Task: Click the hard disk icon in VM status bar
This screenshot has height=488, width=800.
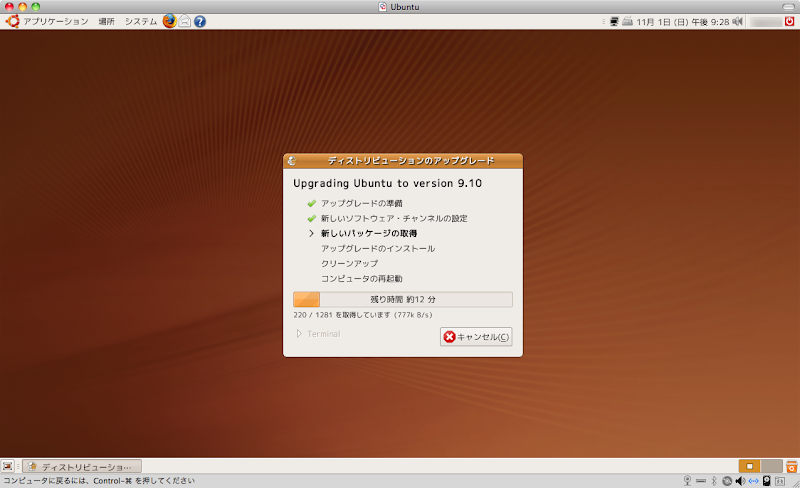Action: point(767,480)
